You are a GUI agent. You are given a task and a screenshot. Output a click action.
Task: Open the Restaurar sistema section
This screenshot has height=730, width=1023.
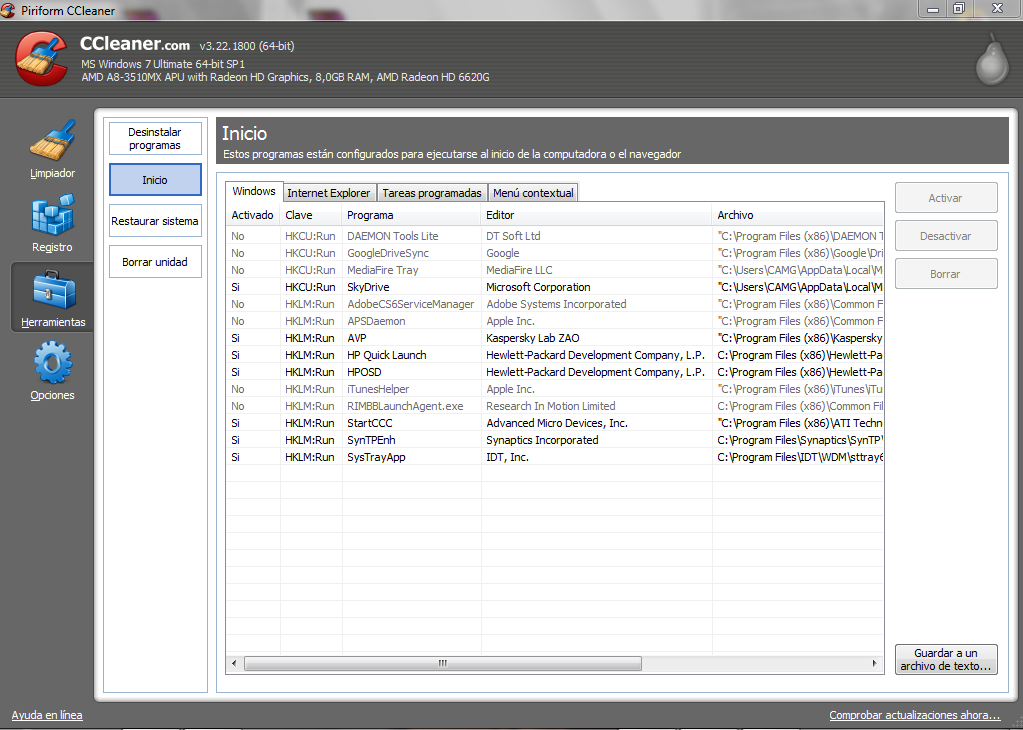point(155,221)
